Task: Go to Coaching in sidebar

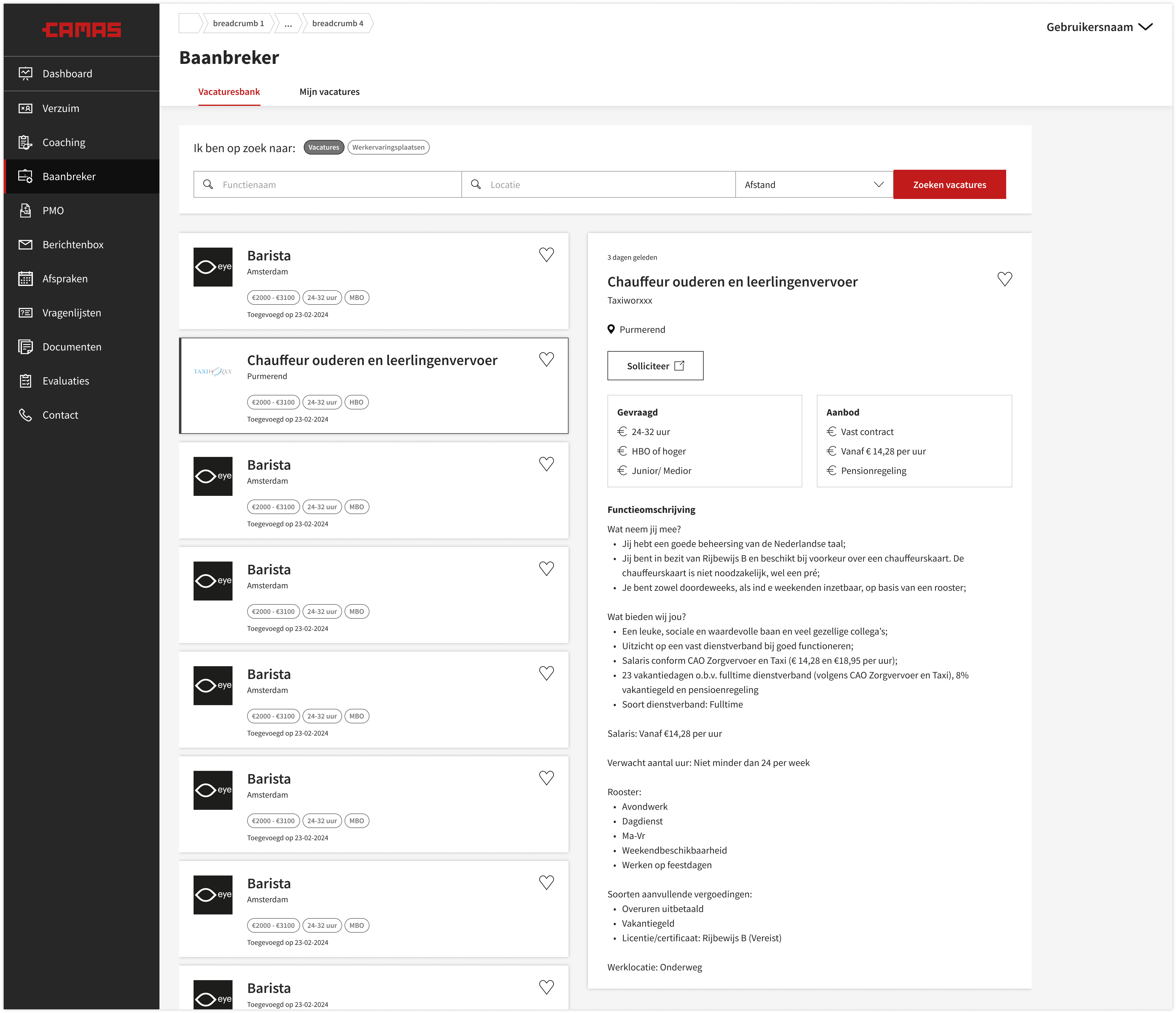Action: coord(81,142)
